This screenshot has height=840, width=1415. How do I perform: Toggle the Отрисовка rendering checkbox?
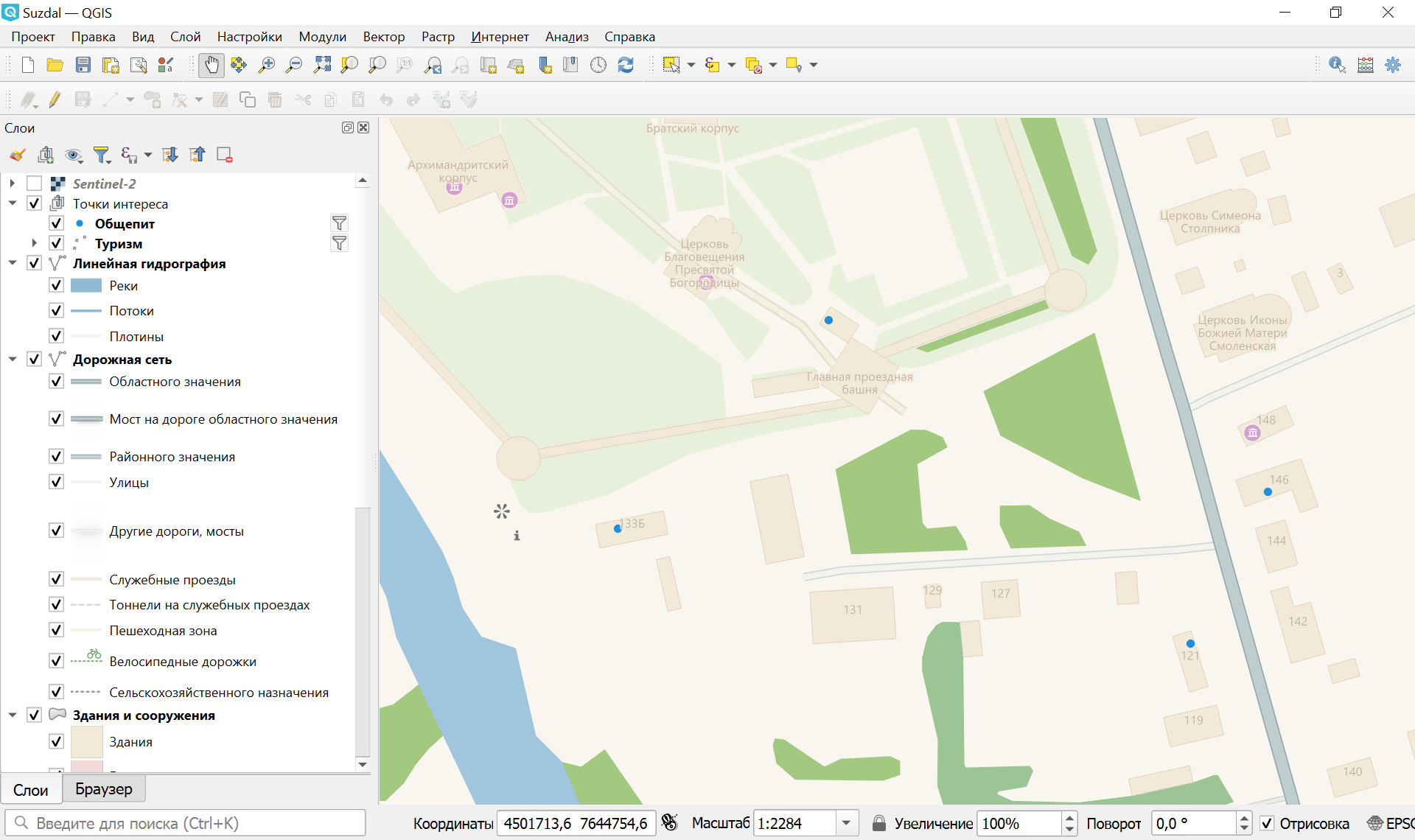click(1267, 823)
